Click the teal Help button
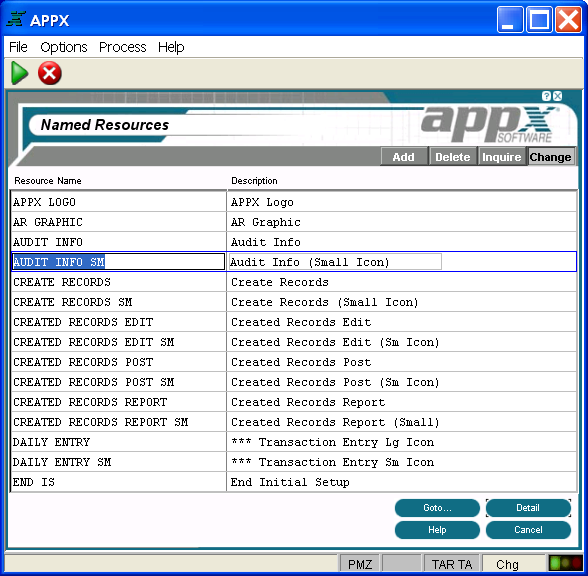Screen dimensions: 588x576 tap(437, 530)
